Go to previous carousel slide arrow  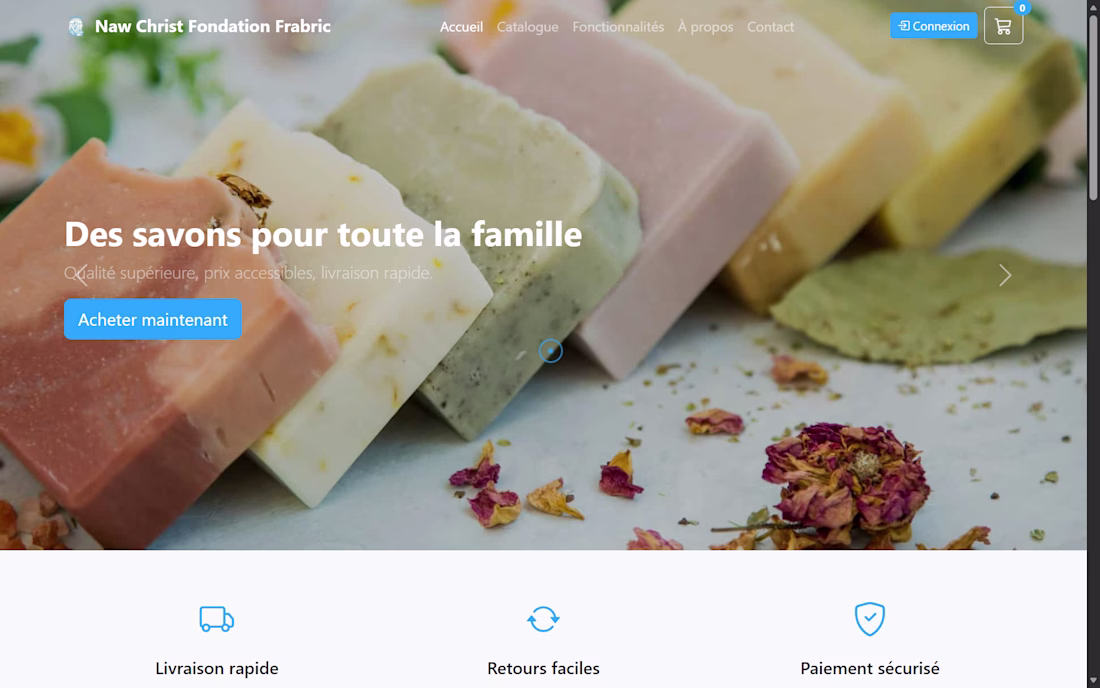pyautogui.click(x=81, y=275)
